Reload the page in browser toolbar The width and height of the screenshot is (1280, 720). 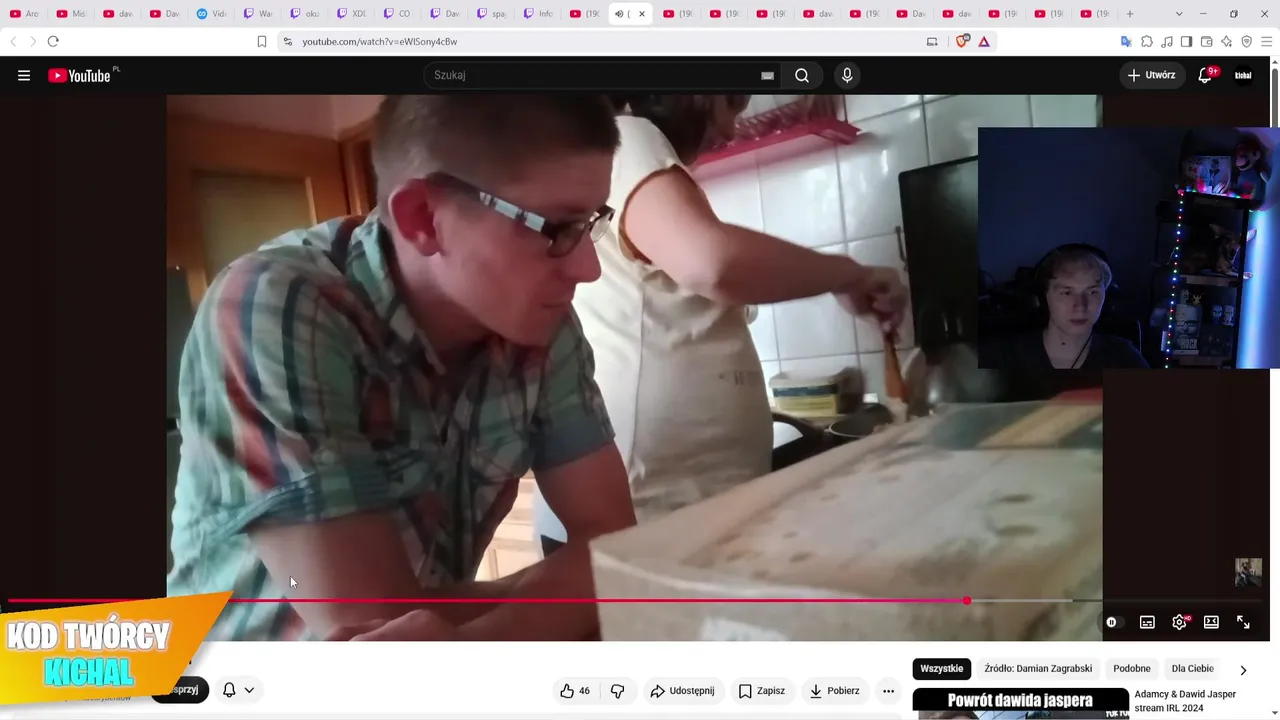(53, 41)
